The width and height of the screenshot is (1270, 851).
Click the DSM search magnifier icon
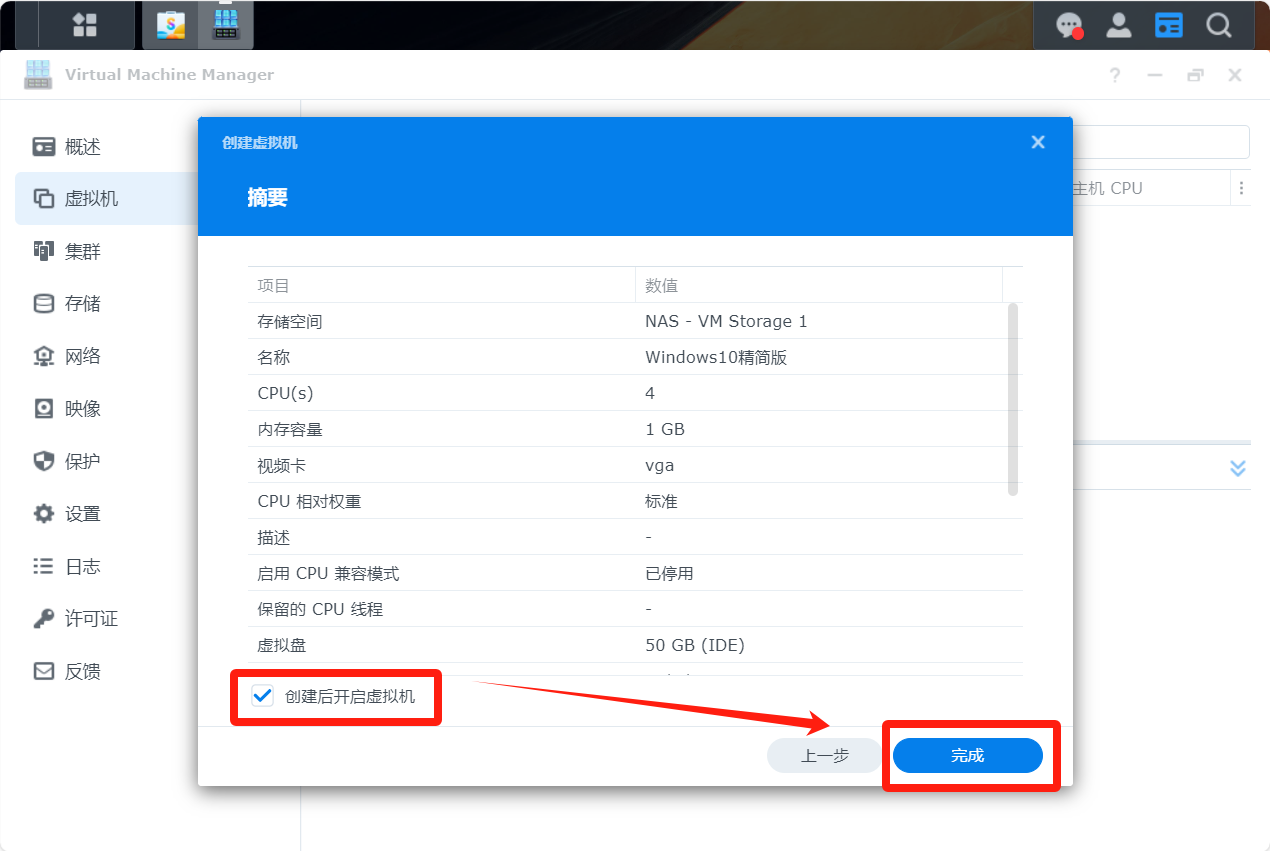pos(1218,25)
